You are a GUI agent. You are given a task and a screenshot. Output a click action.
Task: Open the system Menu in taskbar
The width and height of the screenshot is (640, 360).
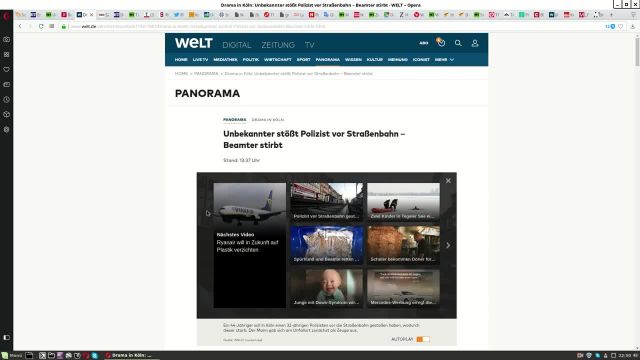point(11,356)
